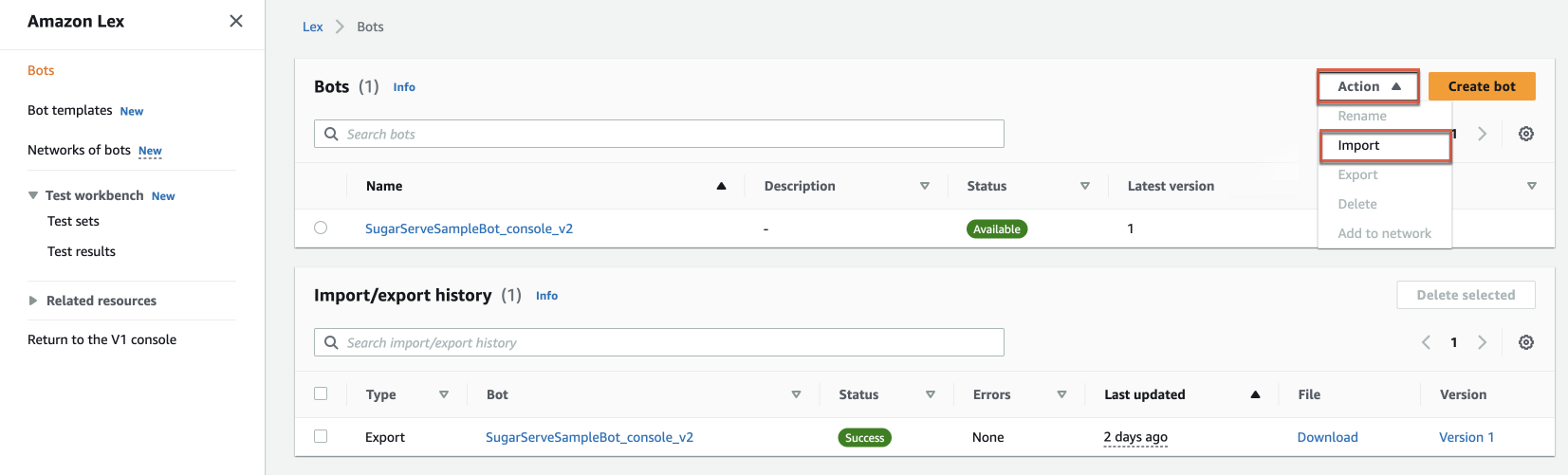Open history table settings gear
1568x475 pixels.
point(1526,342)
